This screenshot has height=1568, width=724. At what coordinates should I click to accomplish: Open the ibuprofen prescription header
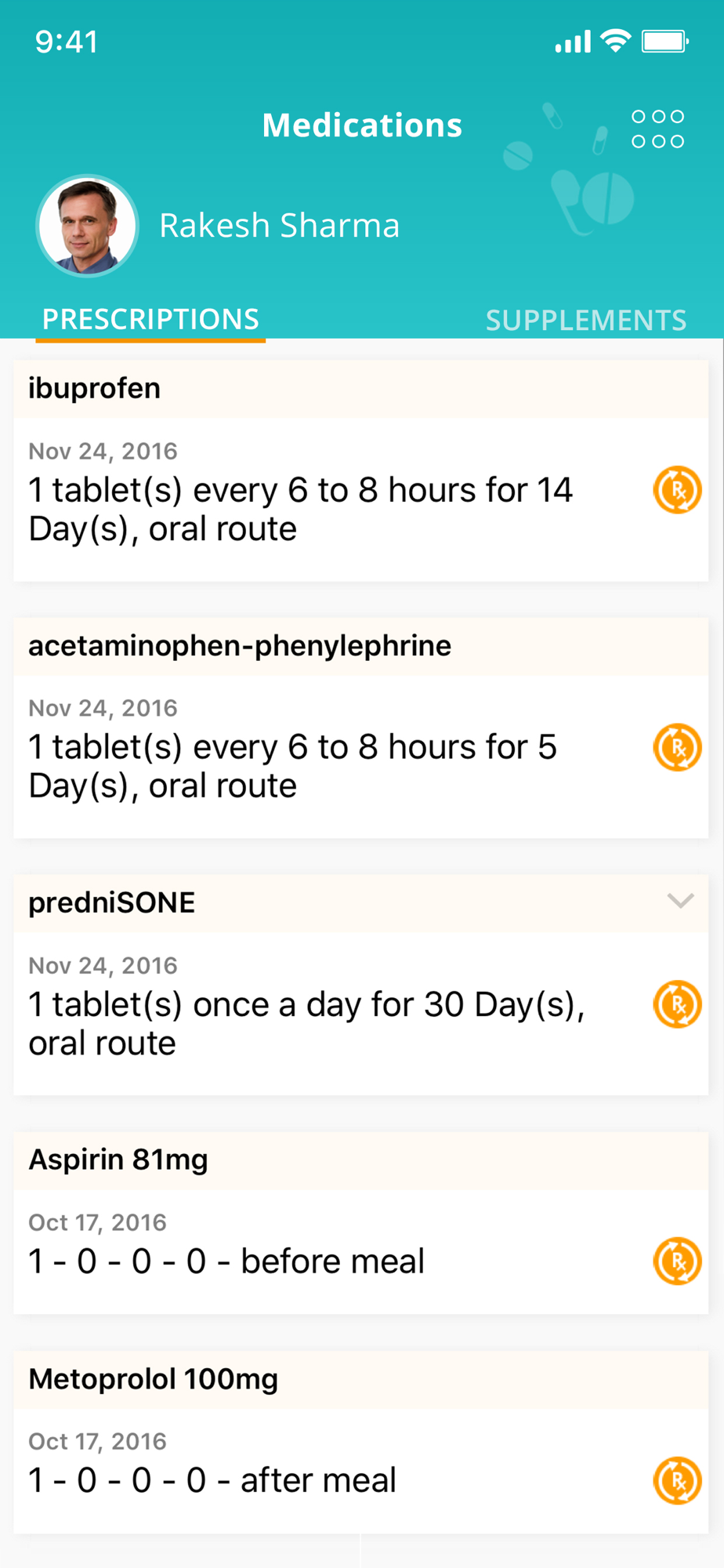(361, 389)
